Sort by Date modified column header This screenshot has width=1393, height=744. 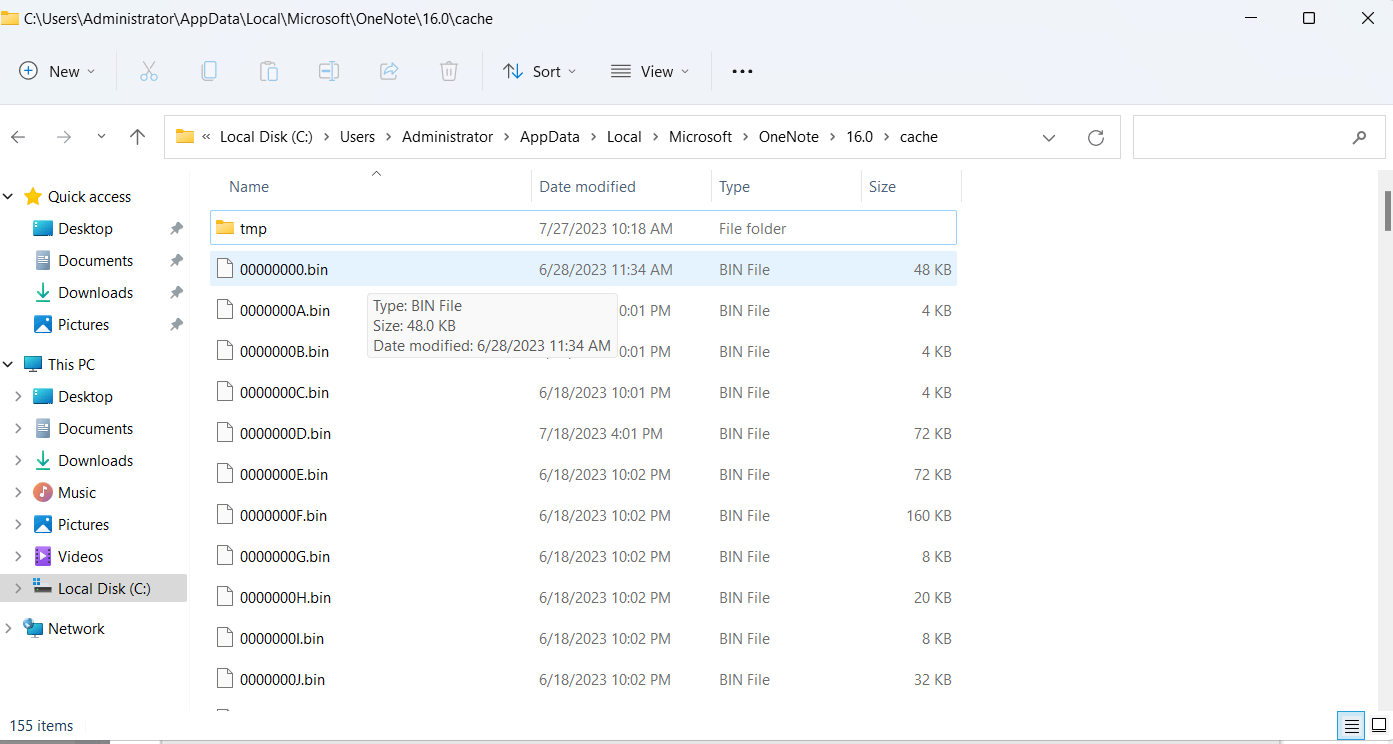pos(587,187)
